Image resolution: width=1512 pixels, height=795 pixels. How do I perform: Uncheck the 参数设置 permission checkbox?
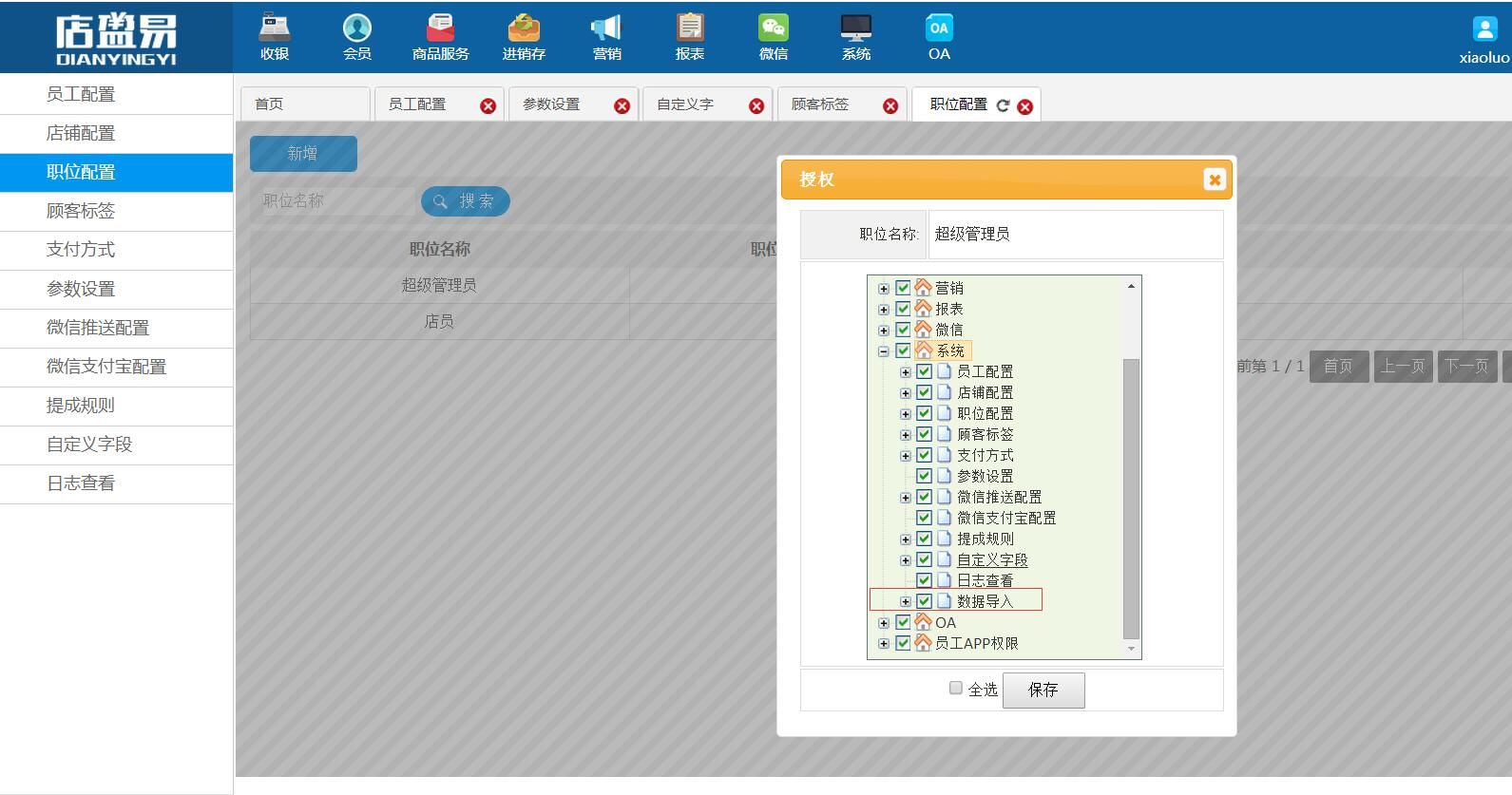tap(924, 475)
